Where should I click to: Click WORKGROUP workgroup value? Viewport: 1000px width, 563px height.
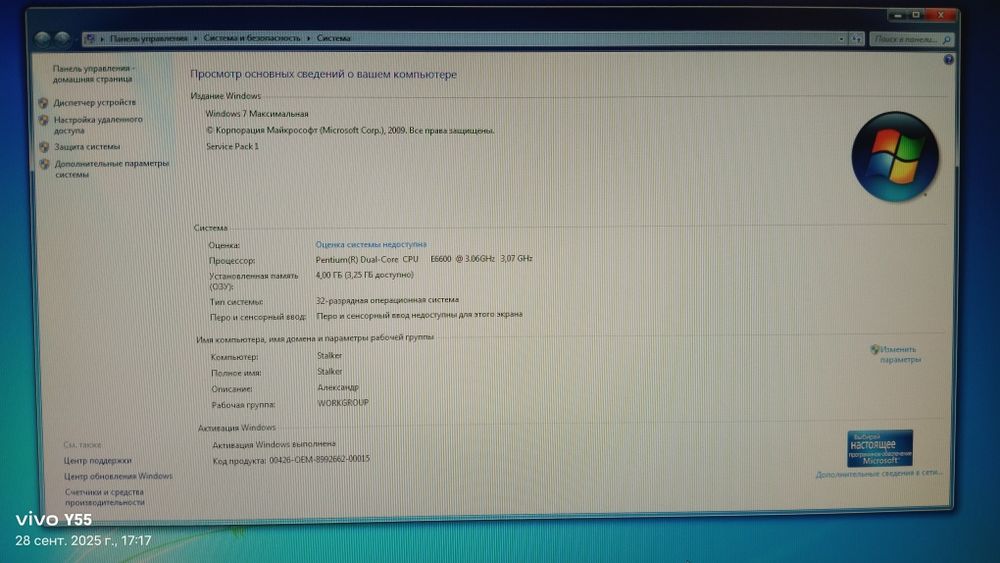343,403
